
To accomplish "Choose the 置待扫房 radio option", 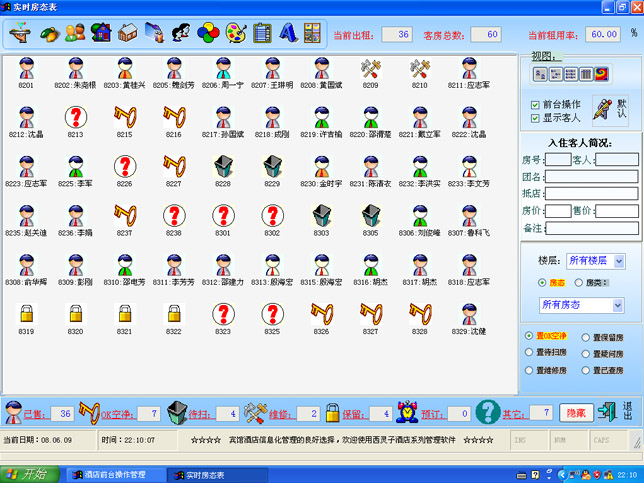I will (530, 353).
